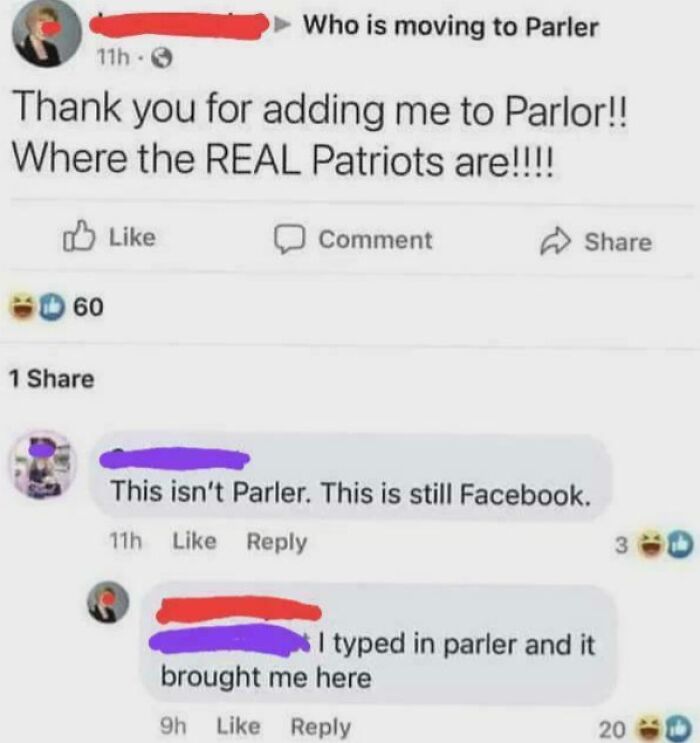This screenshot has height=743, width=700.
Task: Click the blue like reaction beside 60
Action: tap(51, 308)
